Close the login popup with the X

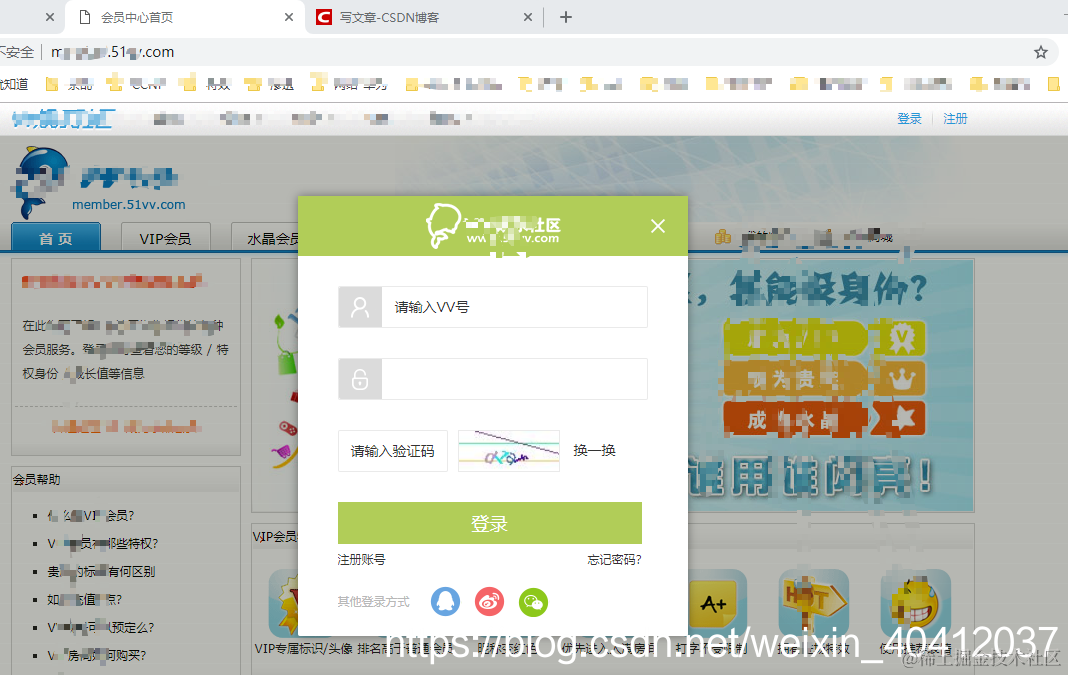click(657, 226)
